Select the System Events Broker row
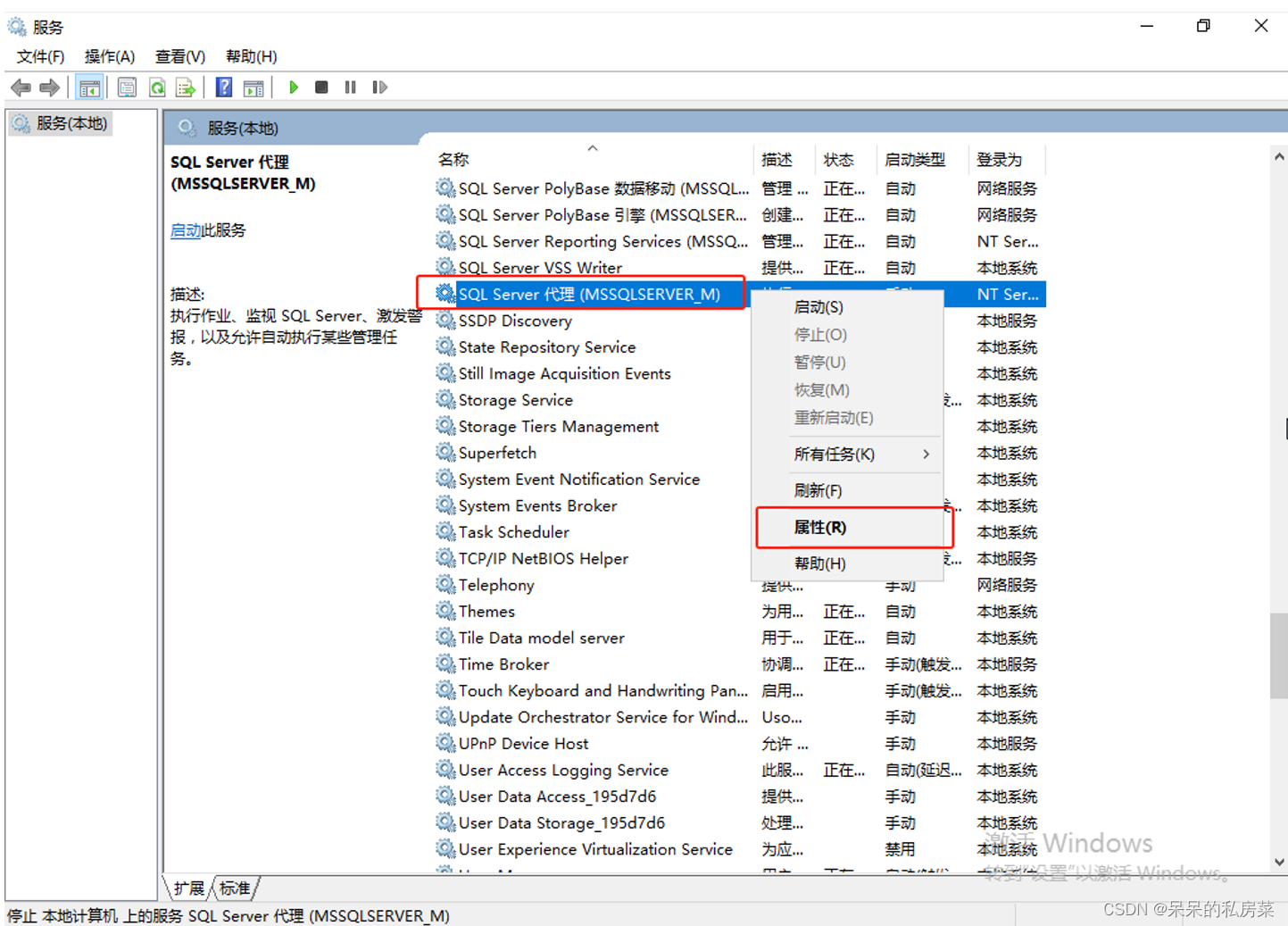Image resolution: width=1288 pixels, height=926 pixels. click(740, 505)
